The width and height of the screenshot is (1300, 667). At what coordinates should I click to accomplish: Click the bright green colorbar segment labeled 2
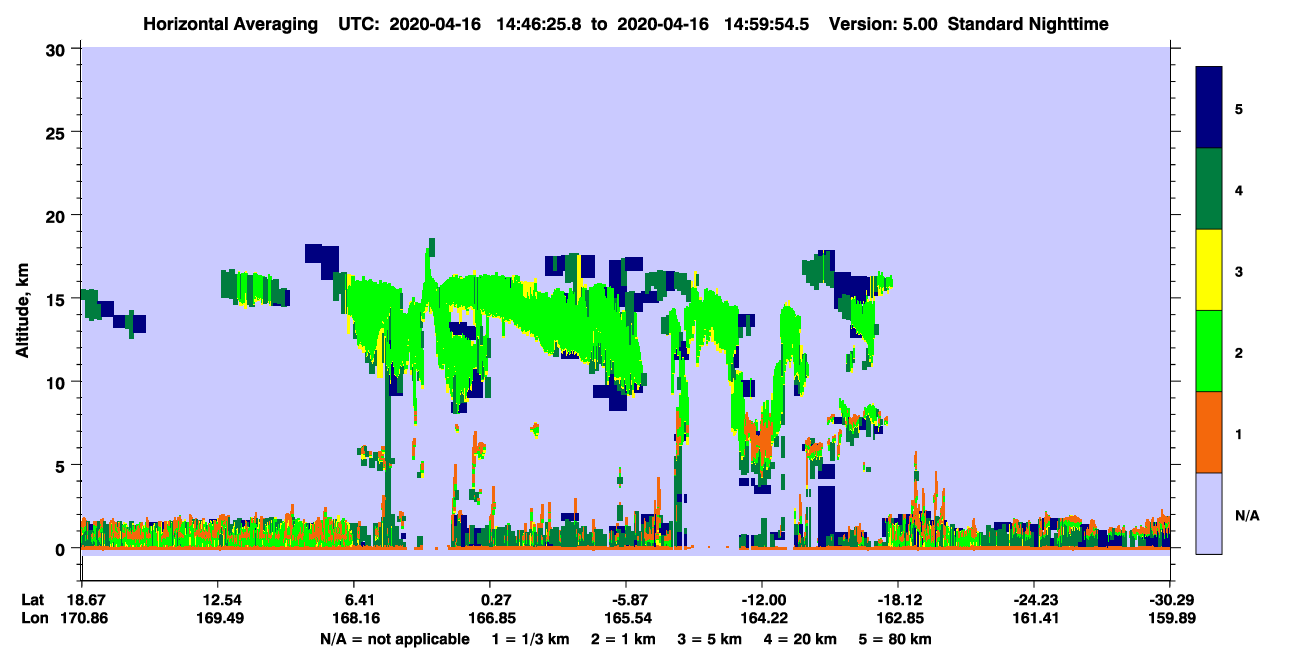tap(1209, 351)
